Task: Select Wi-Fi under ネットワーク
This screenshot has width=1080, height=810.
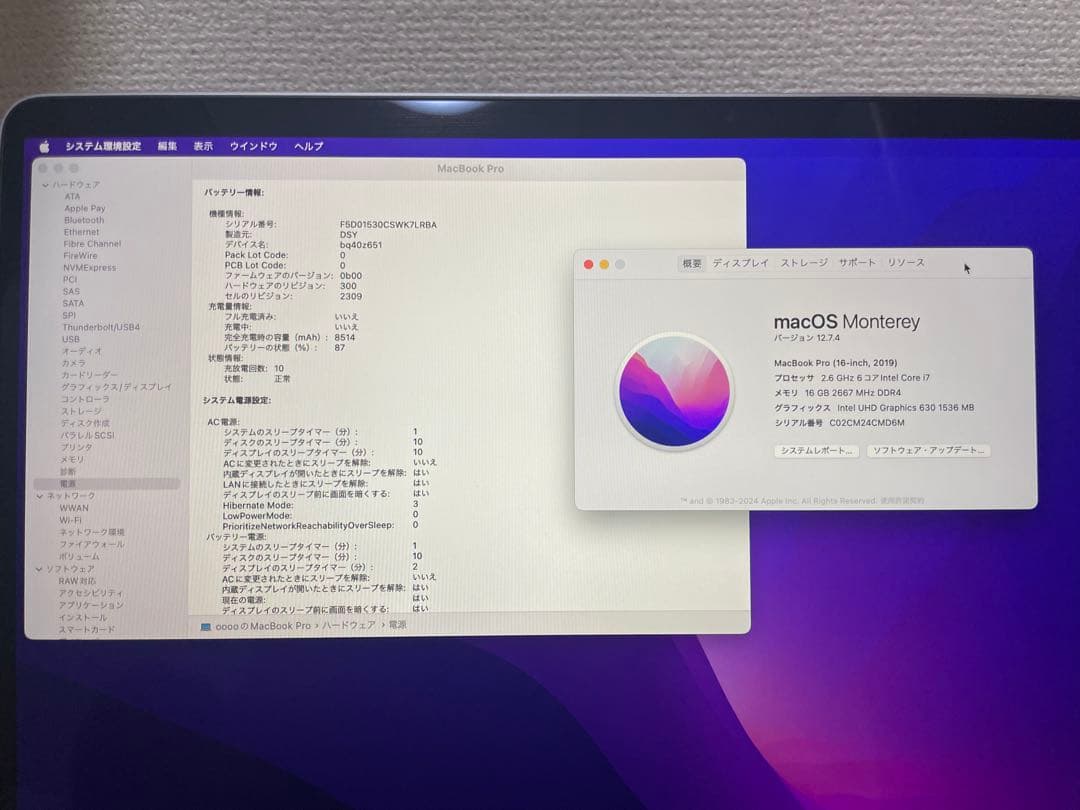Action: [70, 520]
